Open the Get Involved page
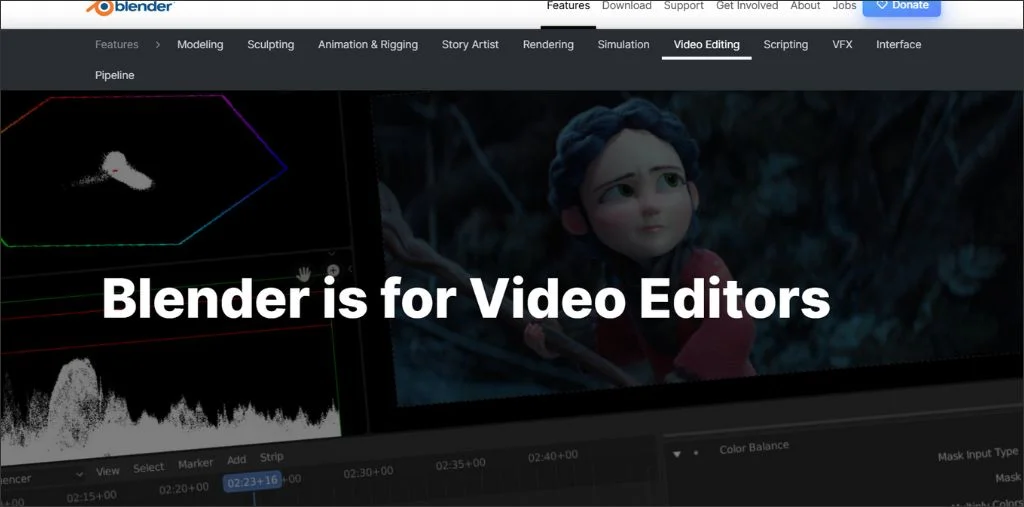This screenshot has height=507, width=1024. point(746,5)
